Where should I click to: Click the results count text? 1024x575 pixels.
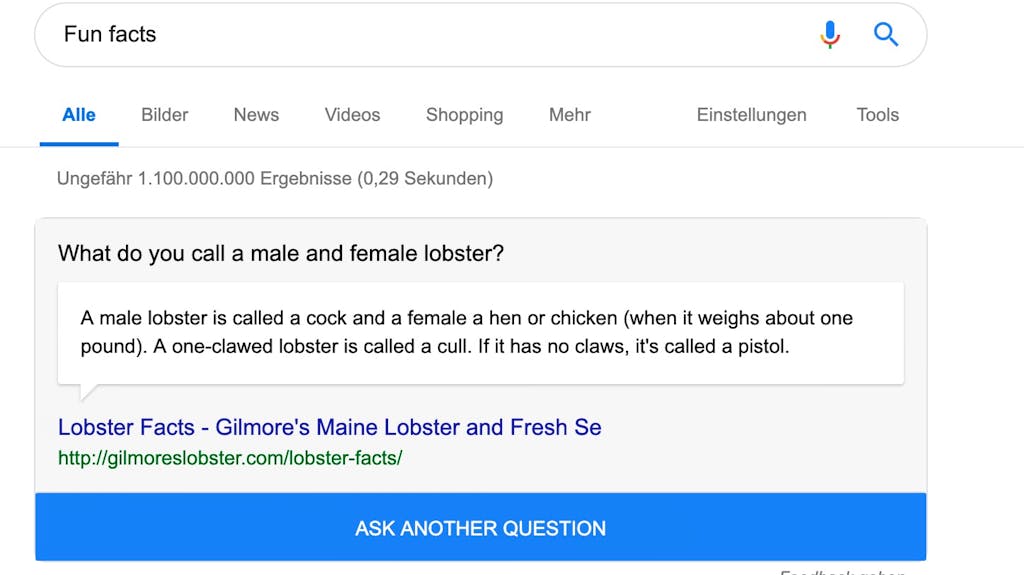(275, 178)
